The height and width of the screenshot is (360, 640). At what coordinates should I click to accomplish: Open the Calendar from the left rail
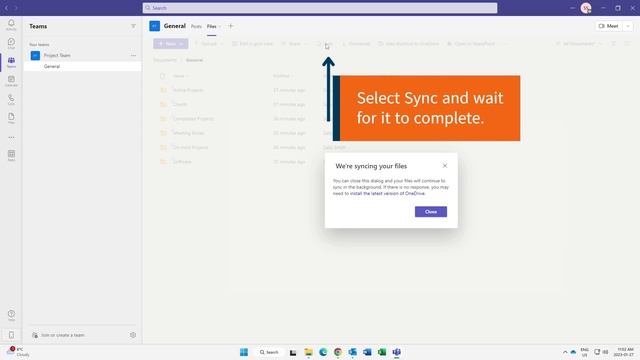coord(11,81)
